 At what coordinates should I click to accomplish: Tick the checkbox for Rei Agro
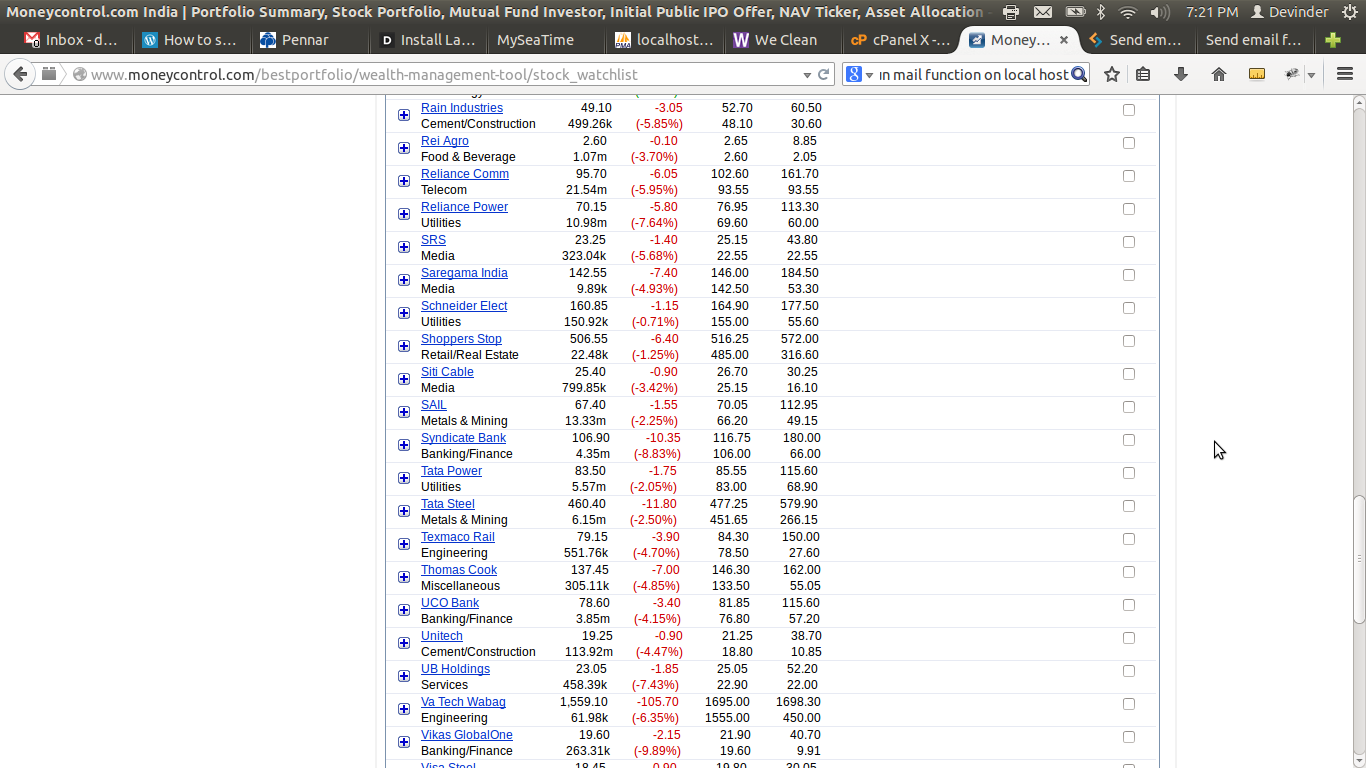(x=1129, y=143)
